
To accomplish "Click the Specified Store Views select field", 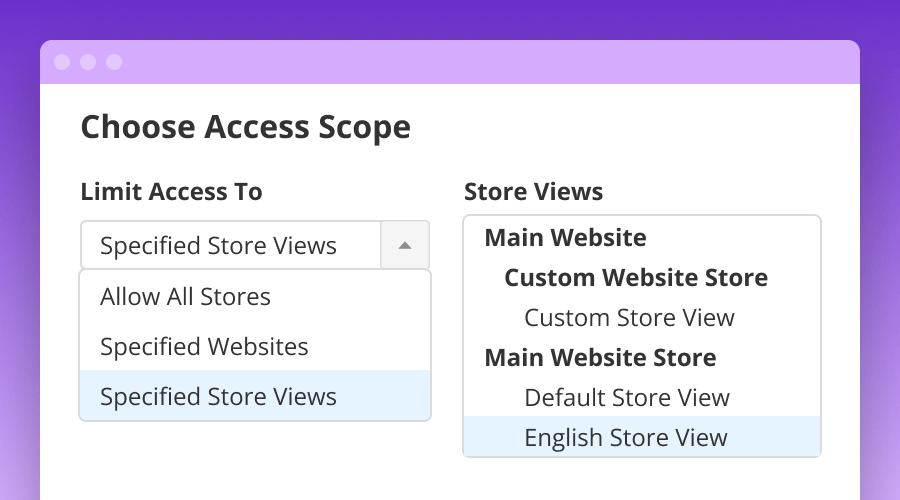I will pyautogui.click(x=230, y=245).
